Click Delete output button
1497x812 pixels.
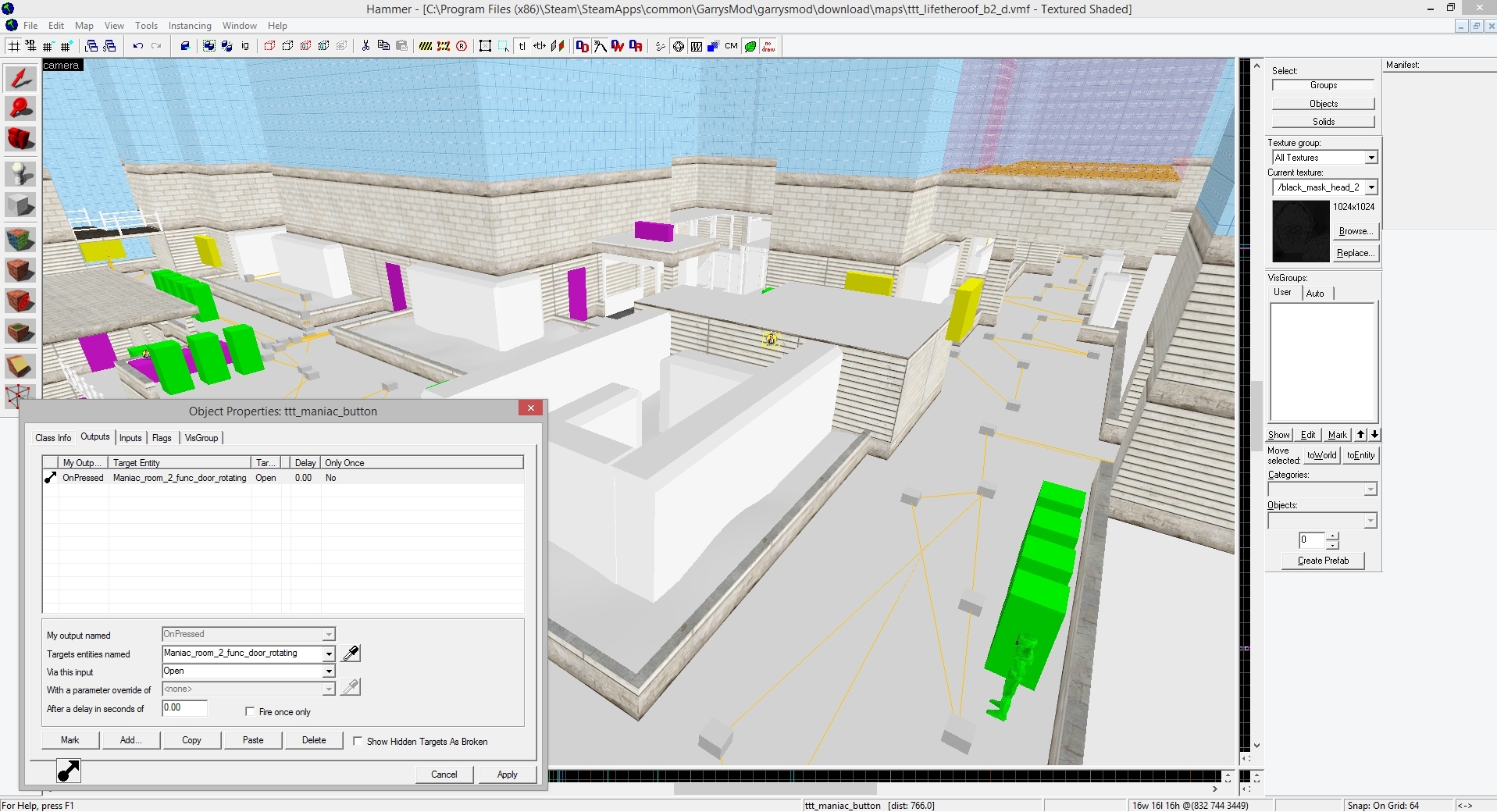(314, 740)
